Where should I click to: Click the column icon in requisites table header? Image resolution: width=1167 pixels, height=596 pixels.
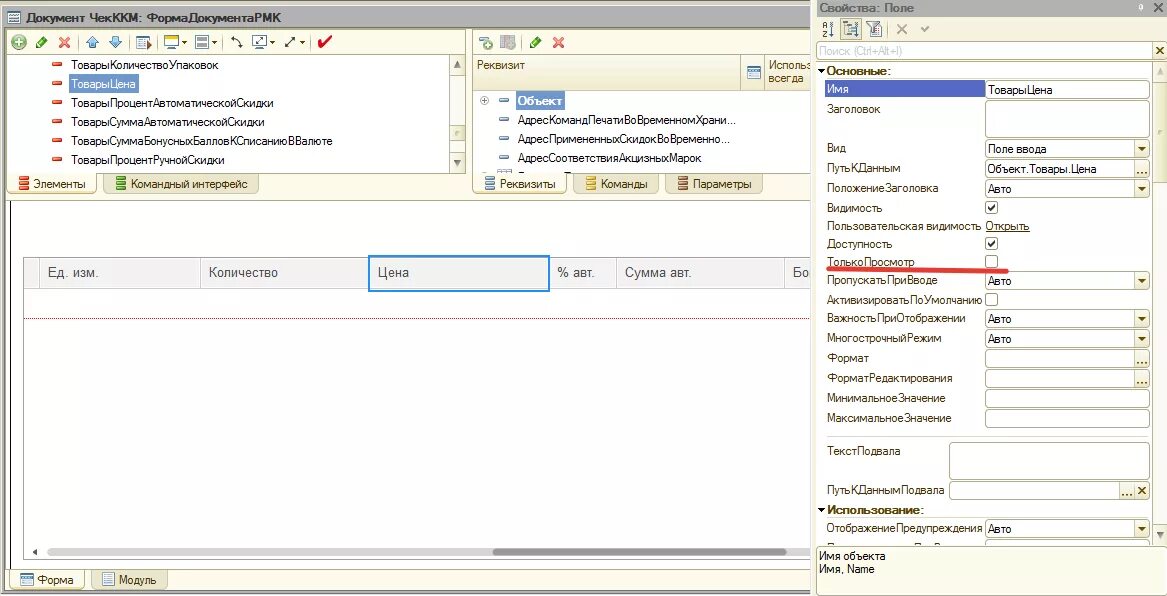tap(754, 71)
